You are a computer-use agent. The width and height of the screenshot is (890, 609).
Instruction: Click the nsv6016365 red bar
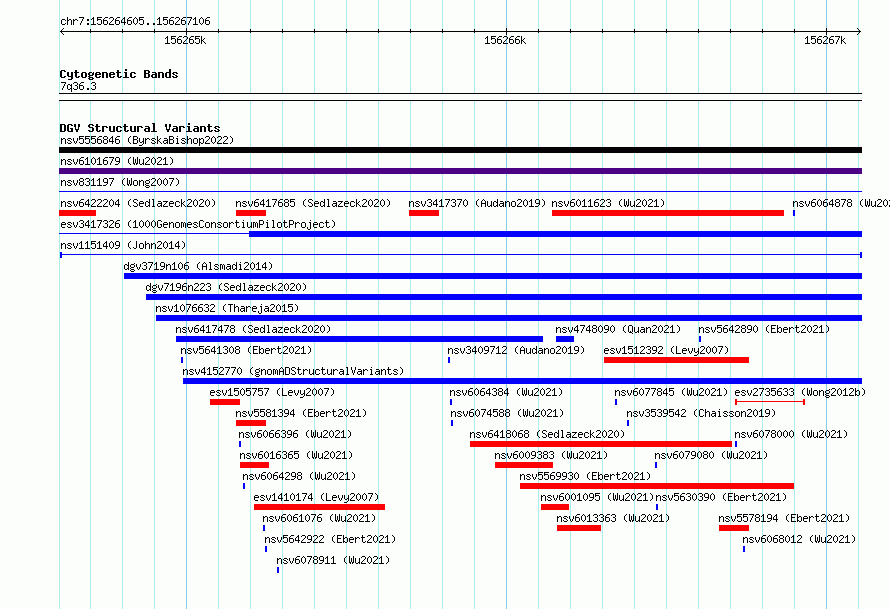tap(254, 465)
